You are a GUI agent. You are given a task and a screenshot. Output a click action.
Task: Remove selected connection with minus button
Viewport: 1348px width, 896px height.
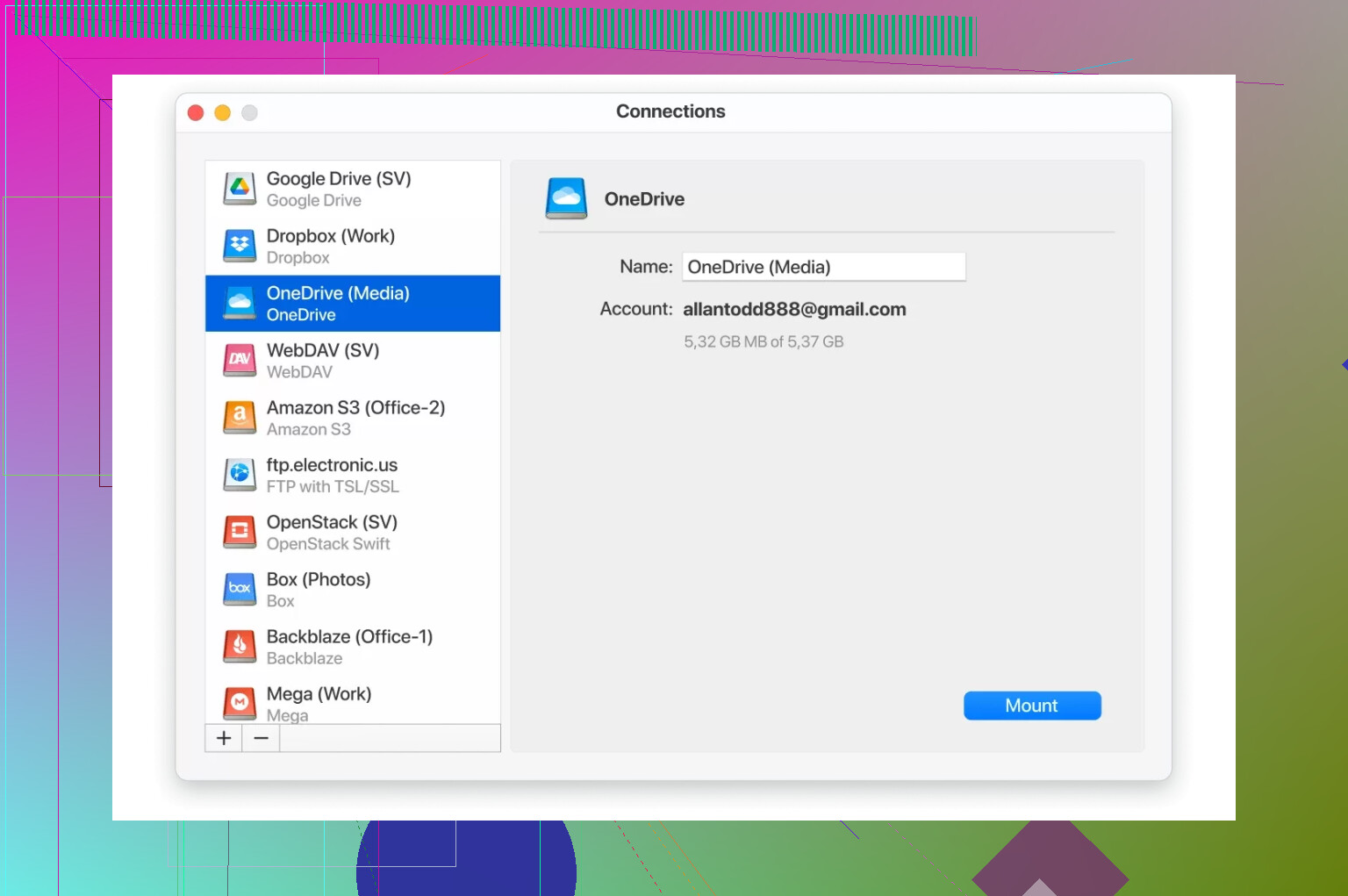coord(262,738)
